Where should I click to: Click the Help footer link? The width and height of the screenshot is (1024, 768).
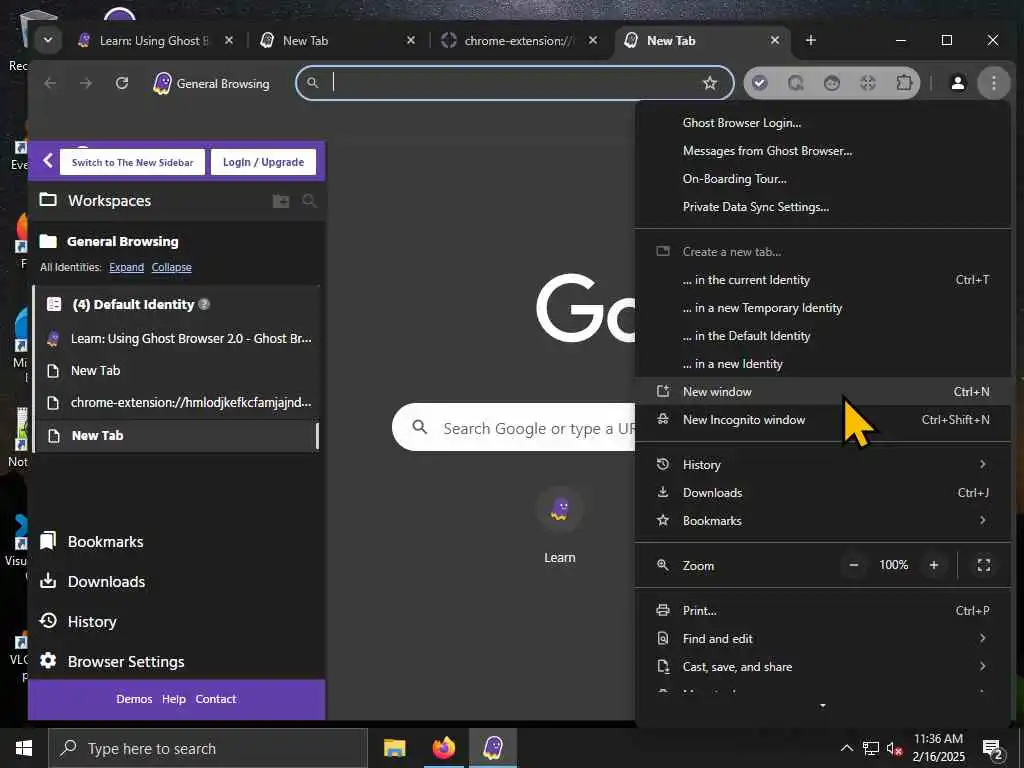point(174,699)
